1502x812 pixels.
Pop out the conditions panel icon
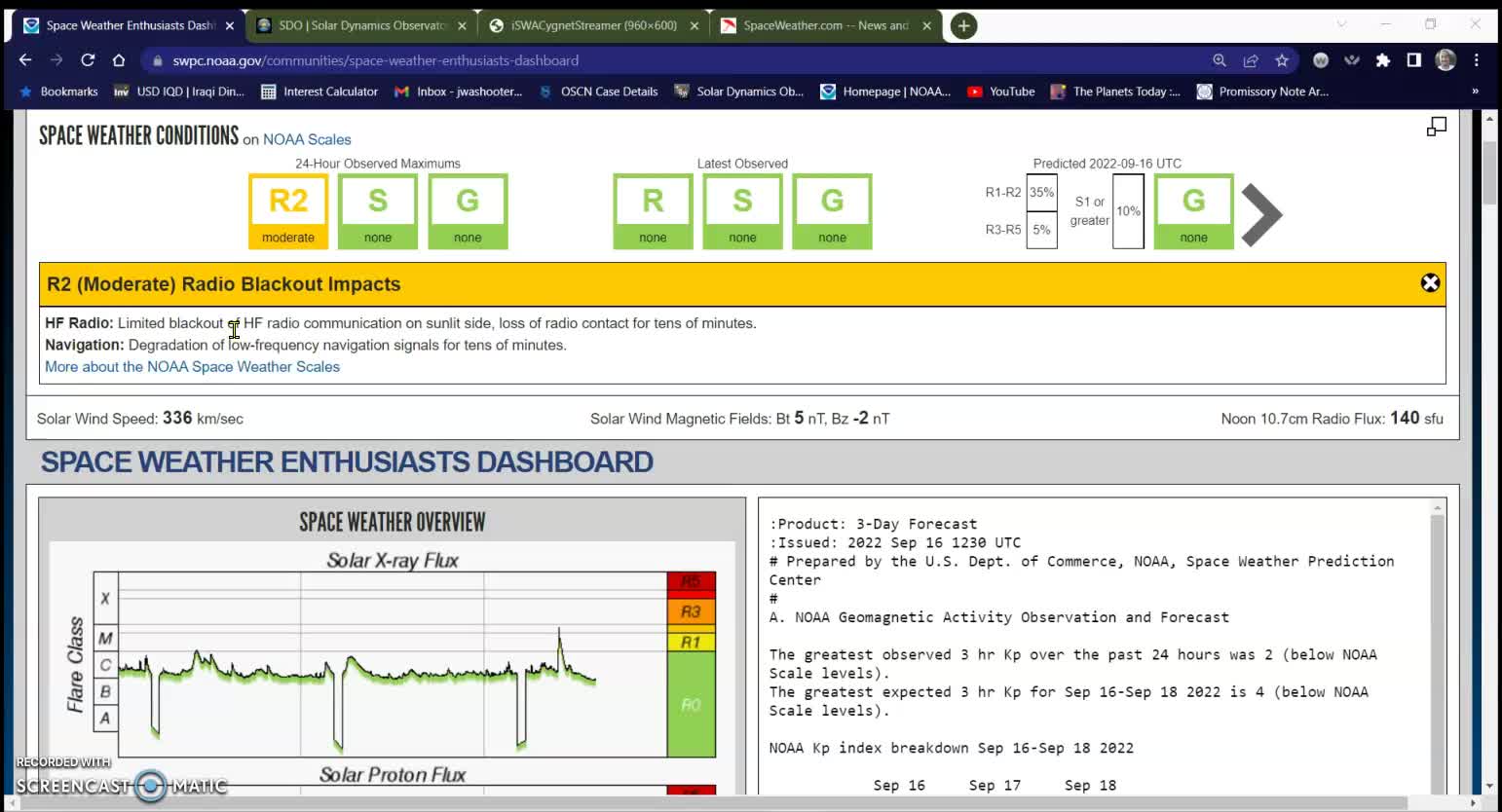1437,127
